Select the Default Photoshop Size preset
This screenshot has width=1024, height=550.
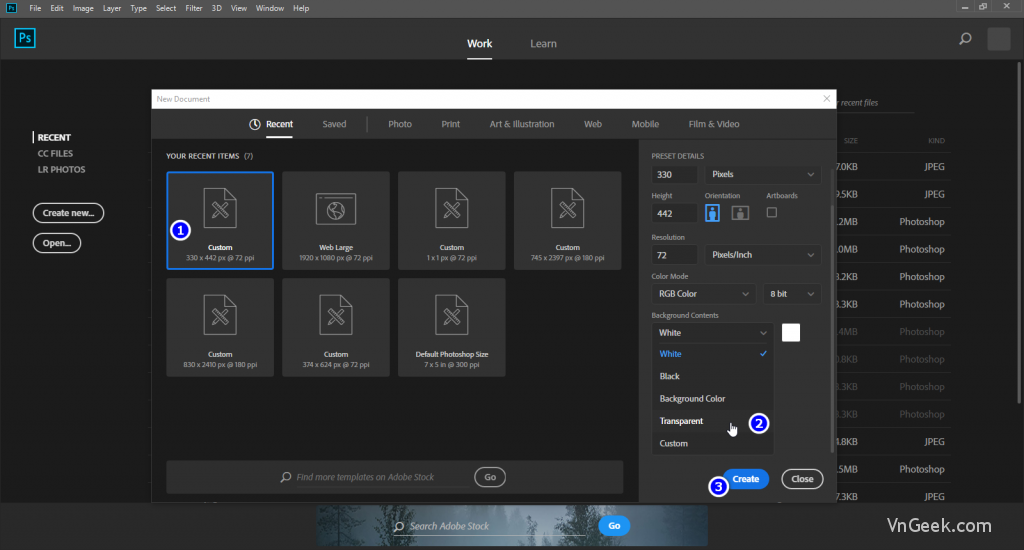coord(452,327)
